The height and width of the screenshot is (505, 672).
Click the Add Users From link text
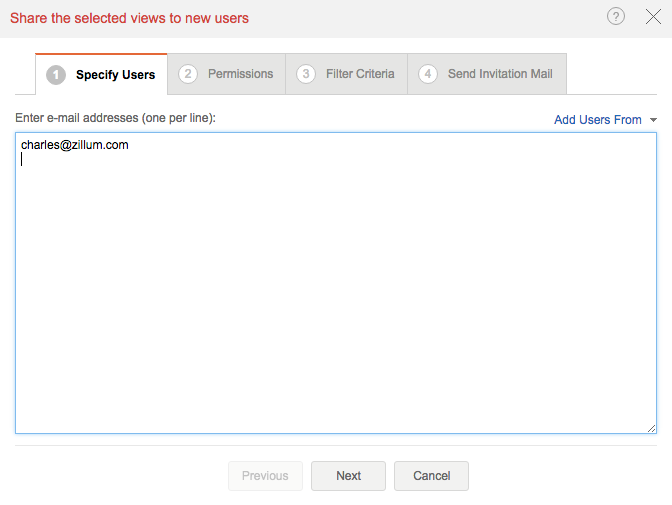(597, 120)
